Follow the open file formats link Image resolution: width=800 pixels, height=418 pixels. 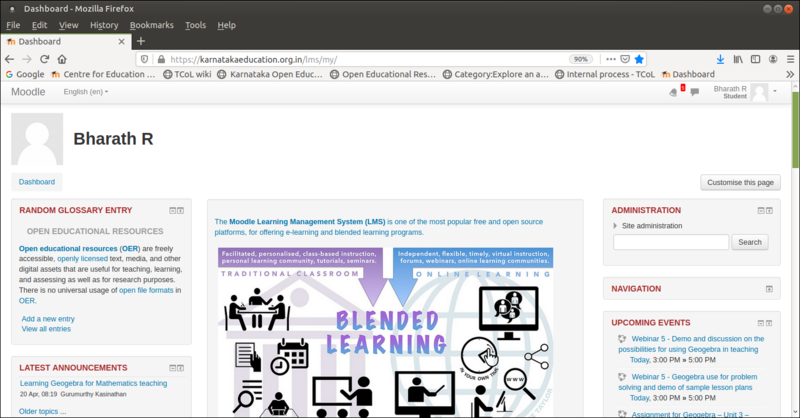(146, 290)
